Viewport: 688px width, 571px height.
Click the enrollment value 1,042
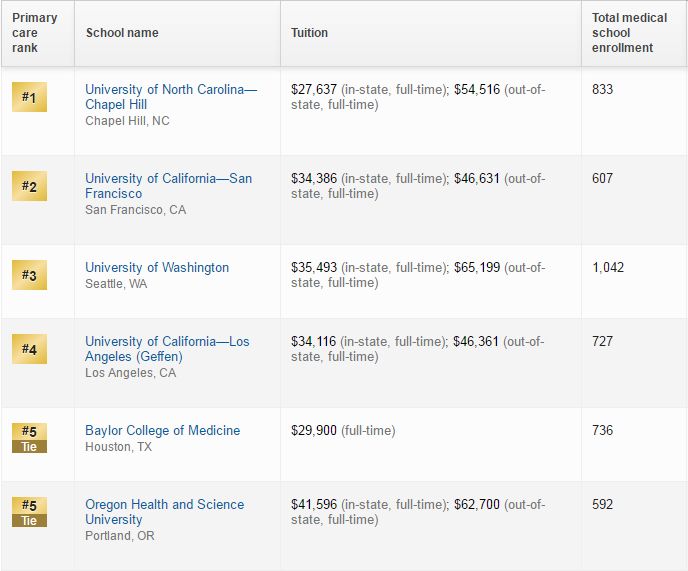608,267
